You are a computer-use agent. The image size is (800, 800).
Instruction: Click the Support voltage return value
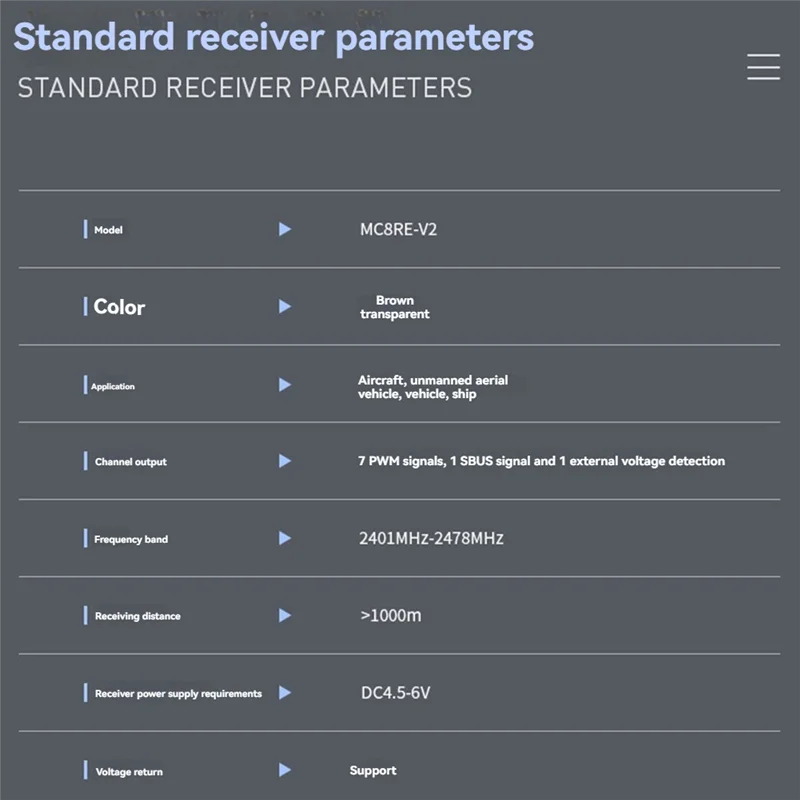coord(373,770)
